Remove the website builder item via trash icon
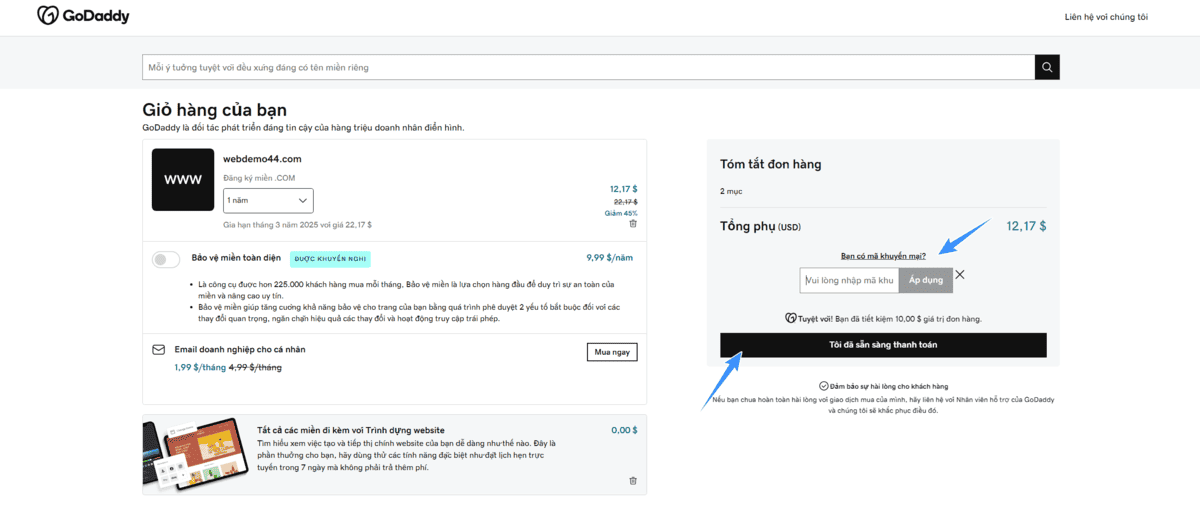 (x=632, y=481)
